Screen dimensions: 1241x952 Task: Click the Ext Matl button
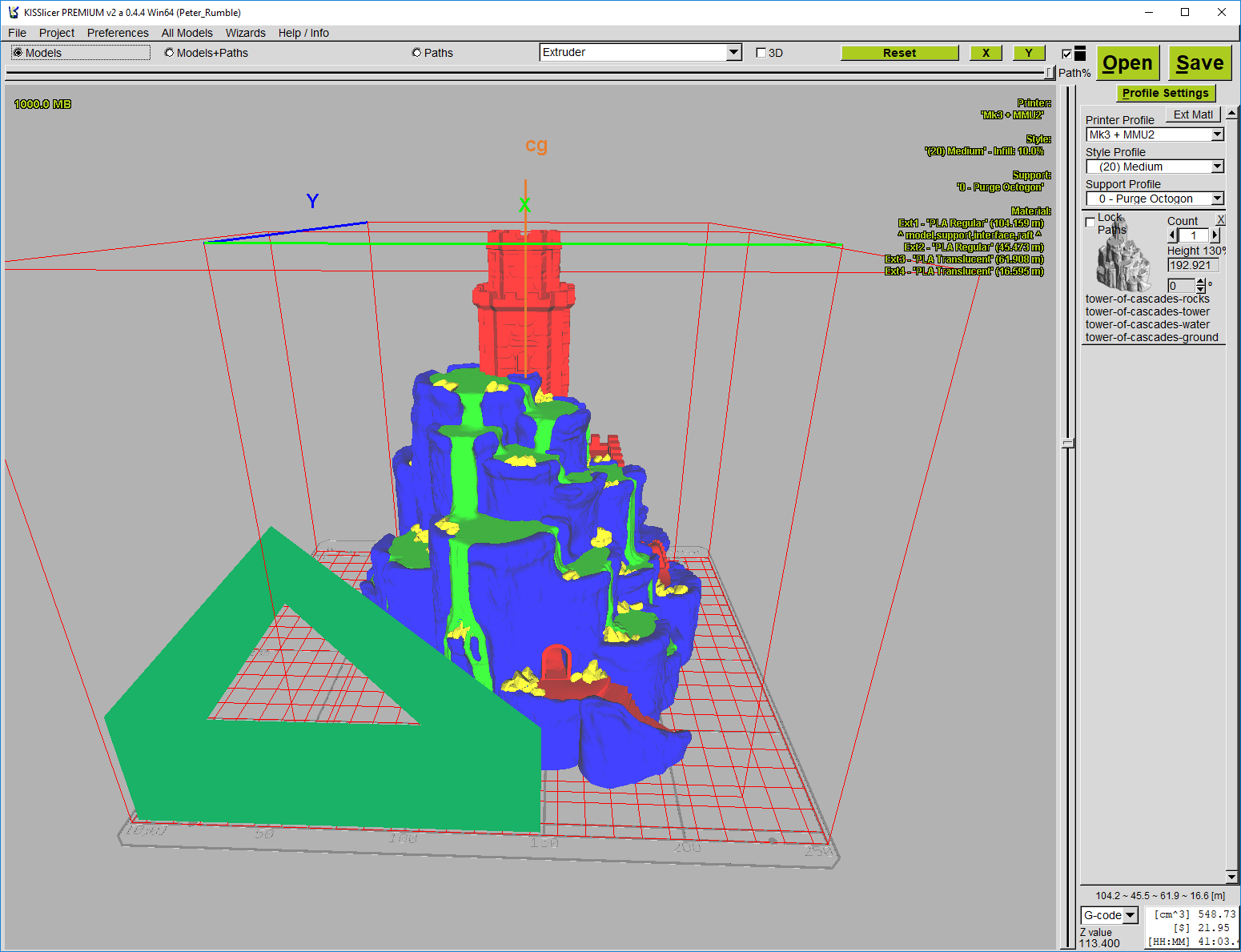[x=1192, y=114]
